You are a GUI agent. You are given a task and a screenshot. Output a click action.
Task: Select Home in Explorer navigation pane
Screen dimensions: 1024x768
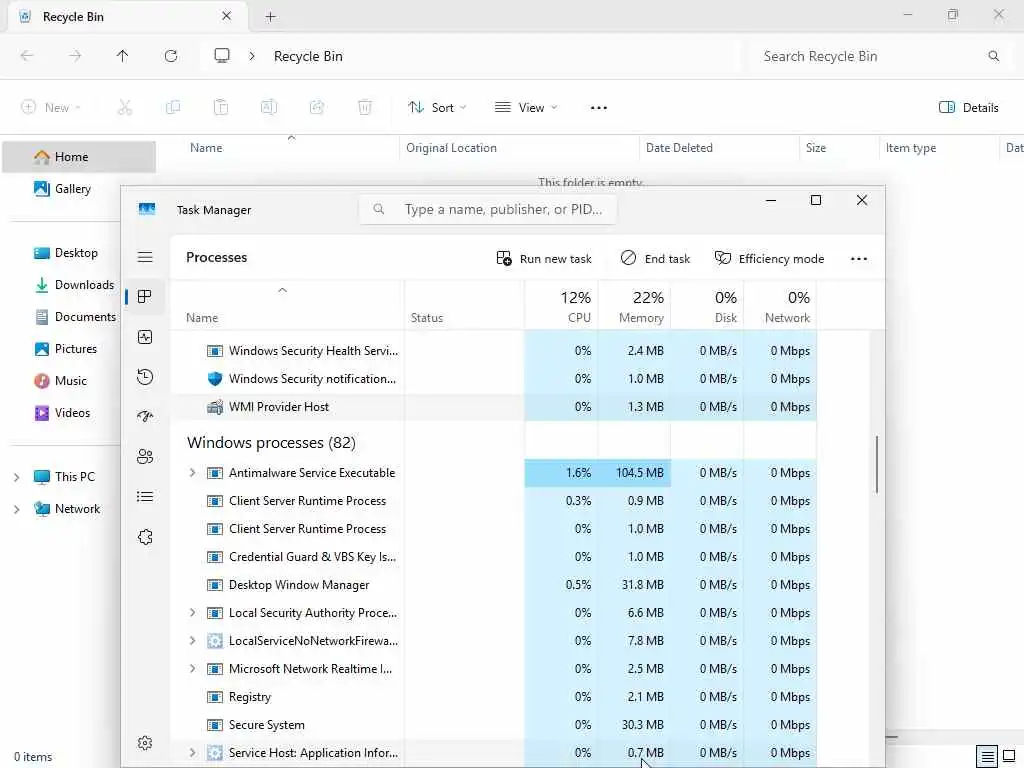click(79, 157)
